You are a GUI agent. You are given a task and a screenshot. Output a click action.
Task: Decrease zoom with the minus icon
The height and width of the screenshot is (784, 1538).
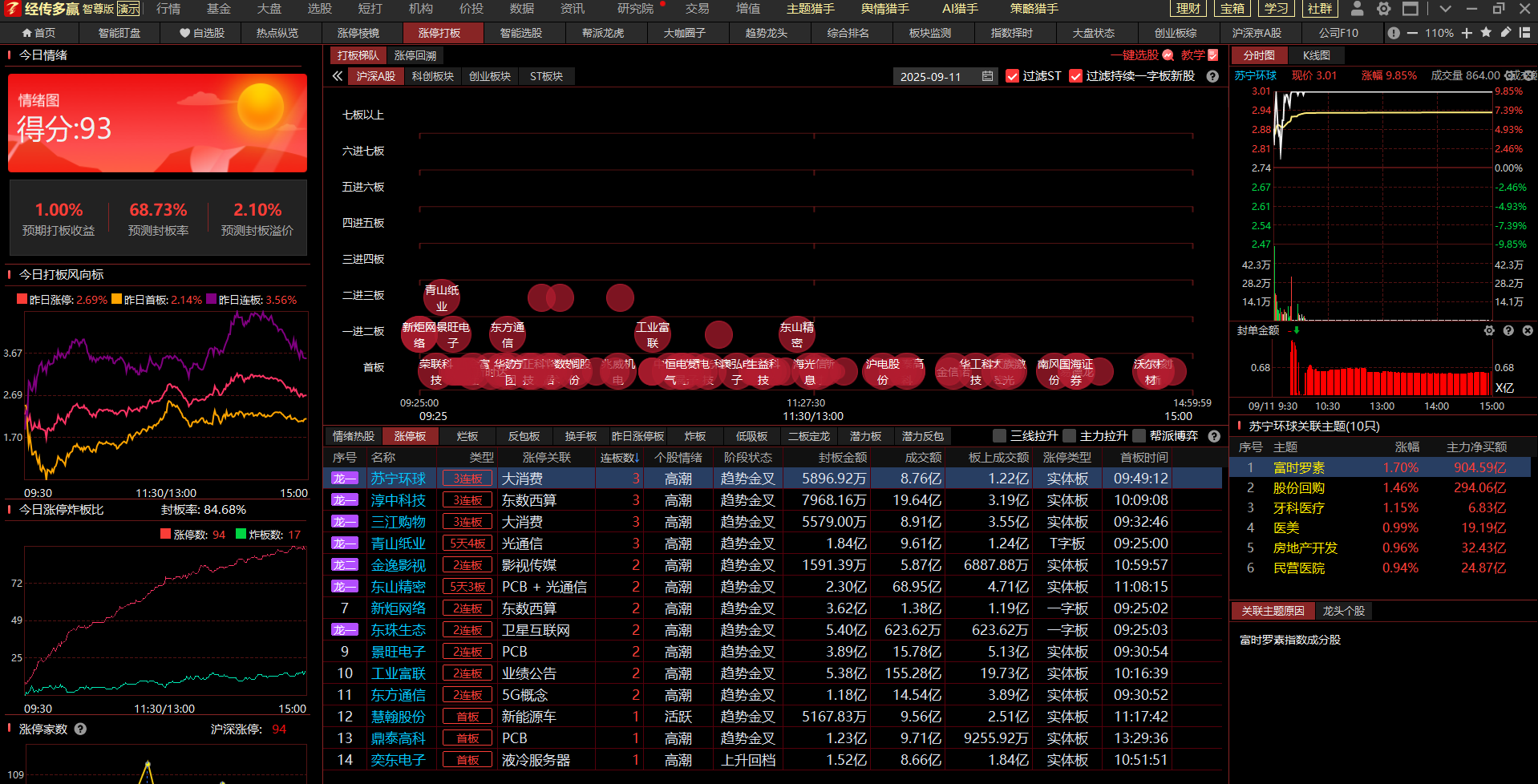pos(1412,33)
